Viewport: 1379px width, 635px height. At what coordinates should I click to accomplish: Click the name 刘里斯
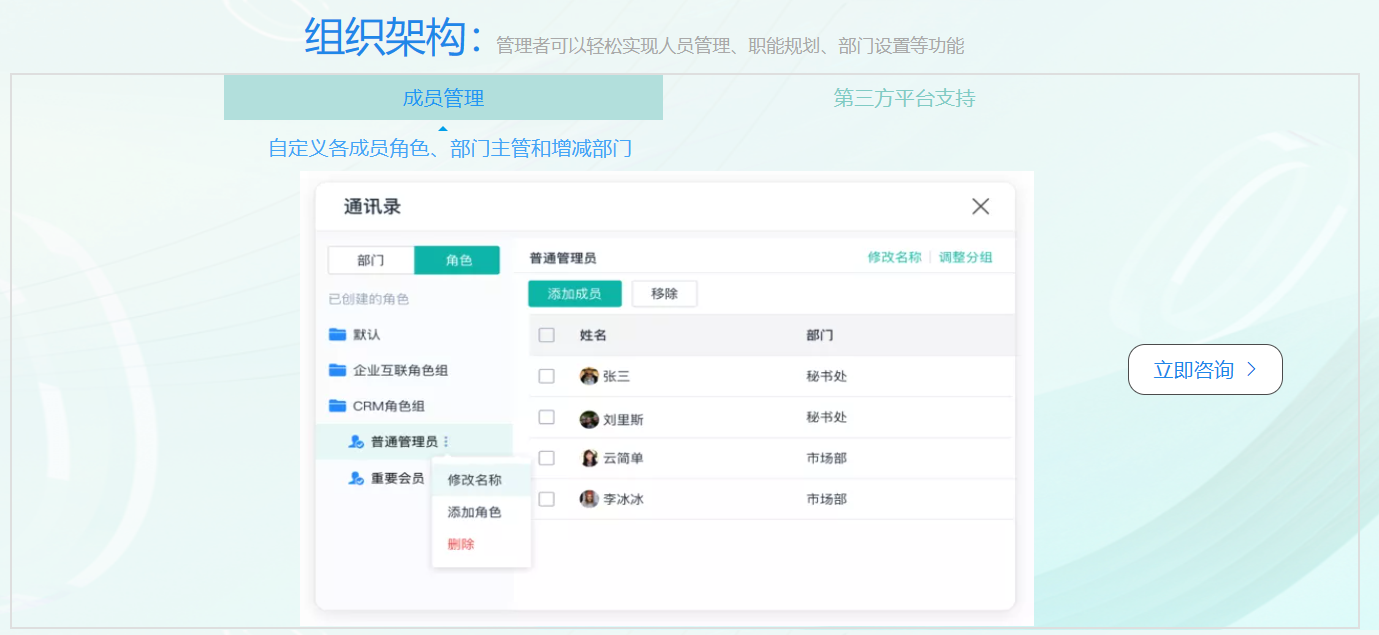623,420
